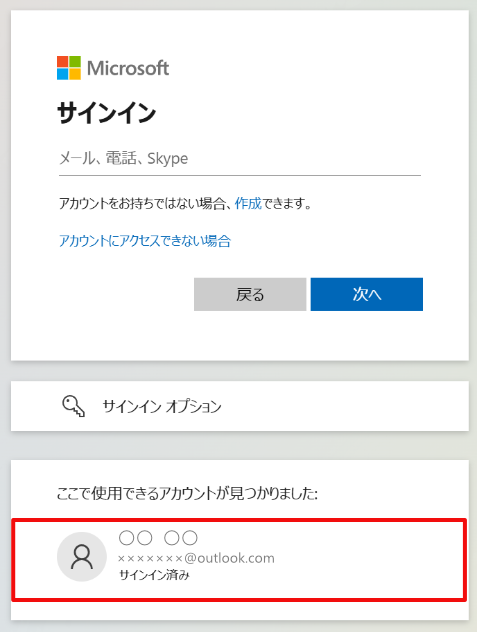Click the できます。 text after 作成
Viewport: 477px width, 632px height.
pyautogui.click(x=287, y=203)
